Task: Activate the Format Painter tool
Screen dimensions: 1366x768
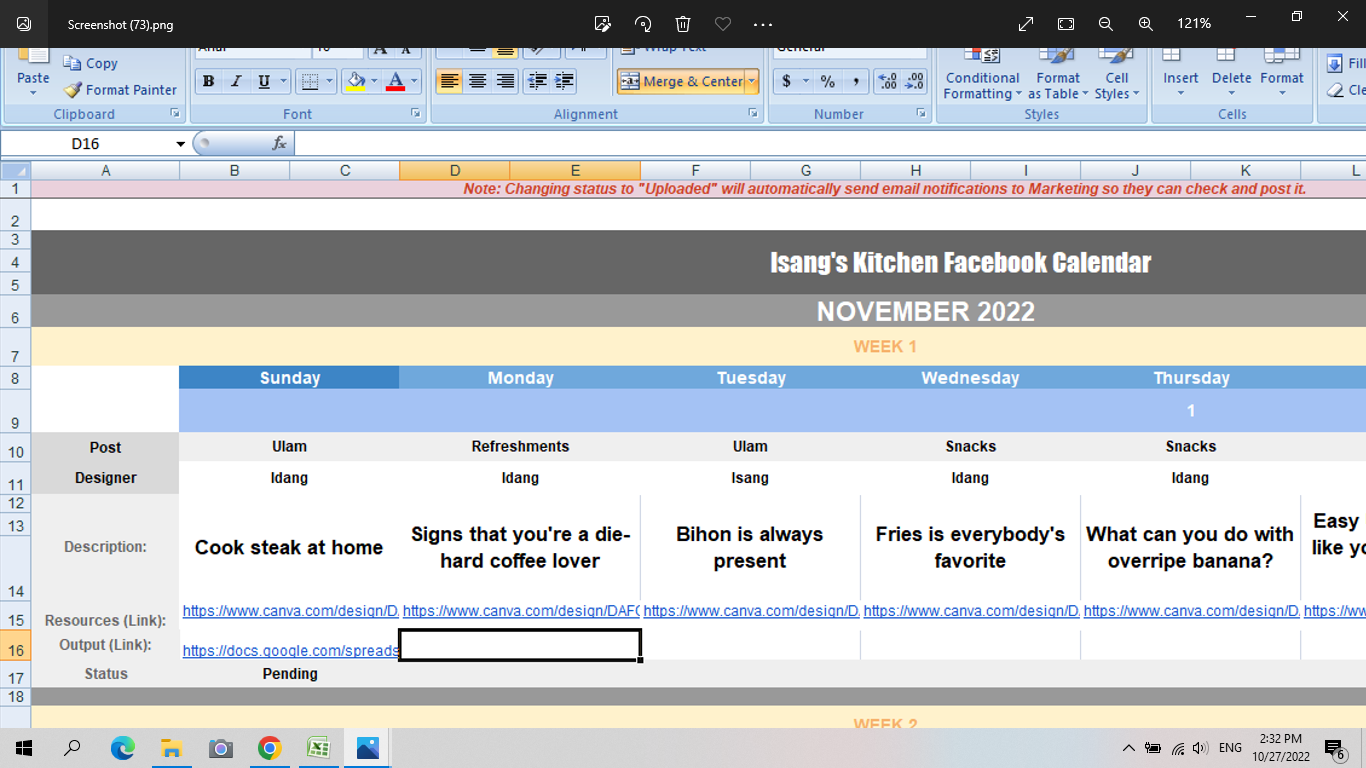Action: click(120, 89)
